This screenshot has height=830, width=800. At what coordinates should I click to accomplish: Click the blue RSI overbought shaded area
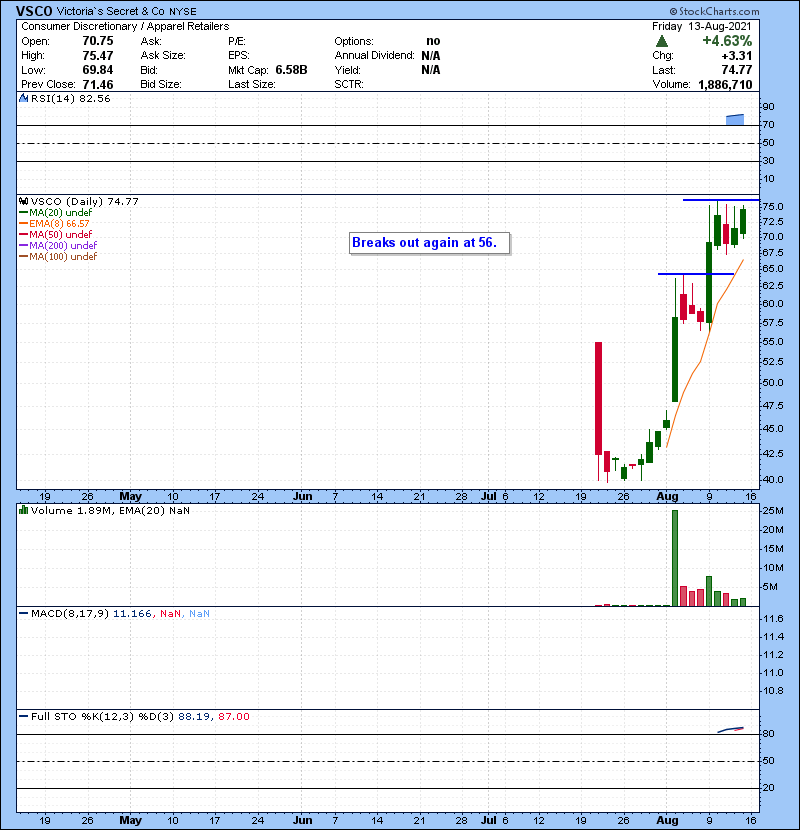point(735,120)
